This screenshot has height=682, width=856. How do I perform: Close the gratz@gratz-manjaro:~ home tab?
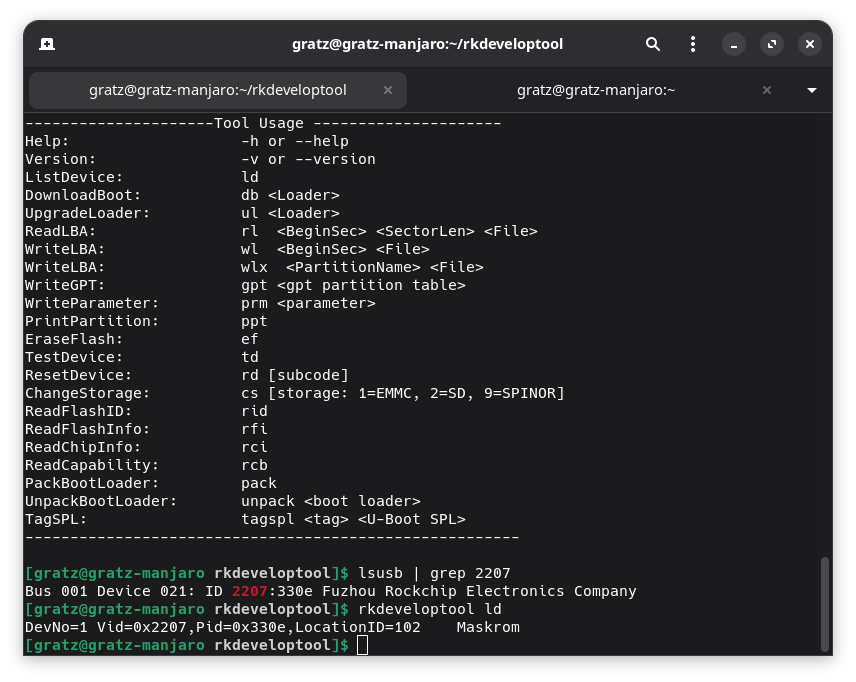coord(767,90)
